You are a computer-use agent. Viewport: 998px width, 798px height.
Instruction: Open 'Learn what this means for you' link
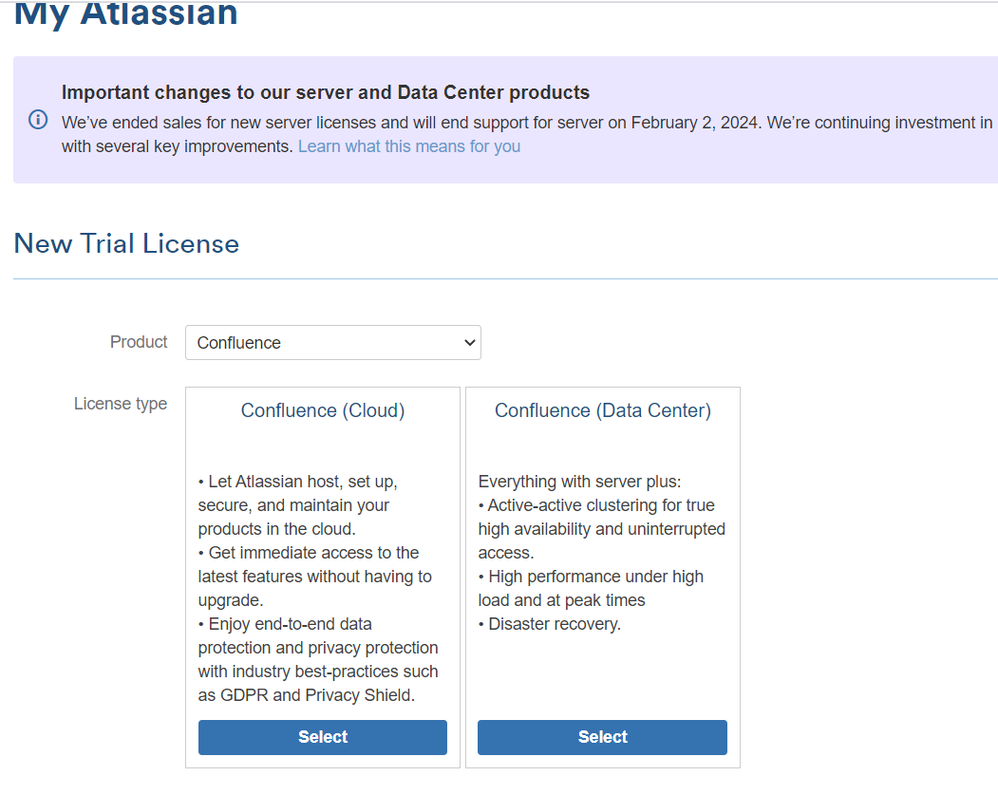(x=409, y=146)
